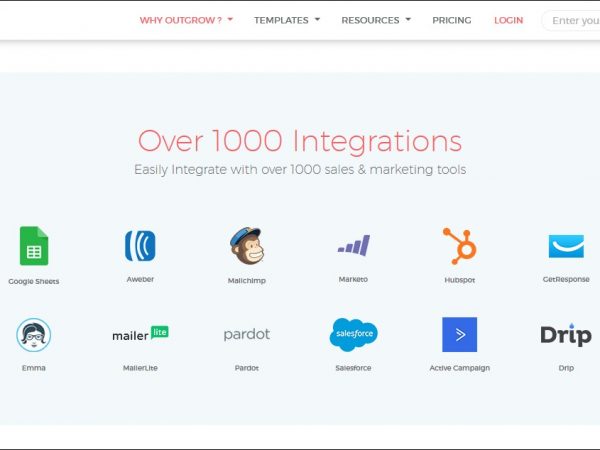This screenshot has height=450, width=600.
Task: Click the Hubspot orange logo
Action: pos(460,246)
